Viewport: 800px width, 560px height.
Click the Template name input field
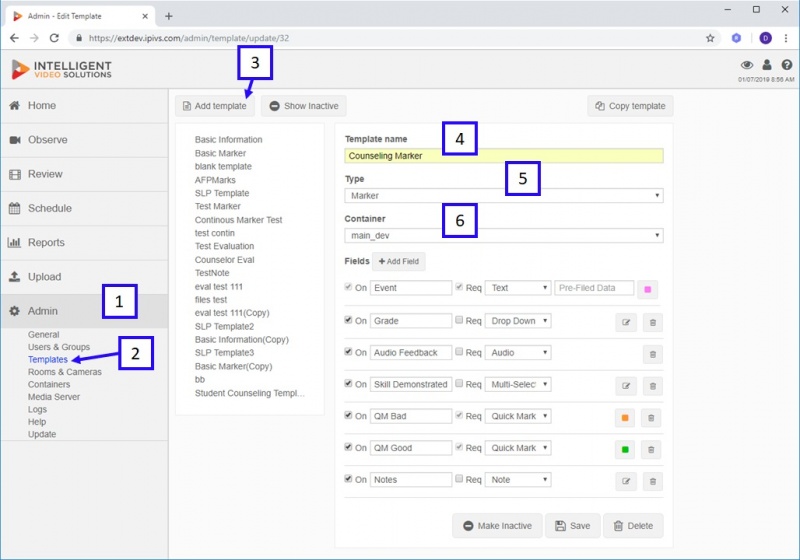pos(504,156)
